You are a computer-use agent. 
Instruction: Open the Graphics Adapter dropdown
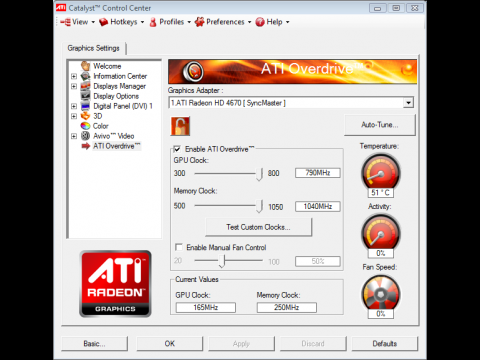point(408,103)
